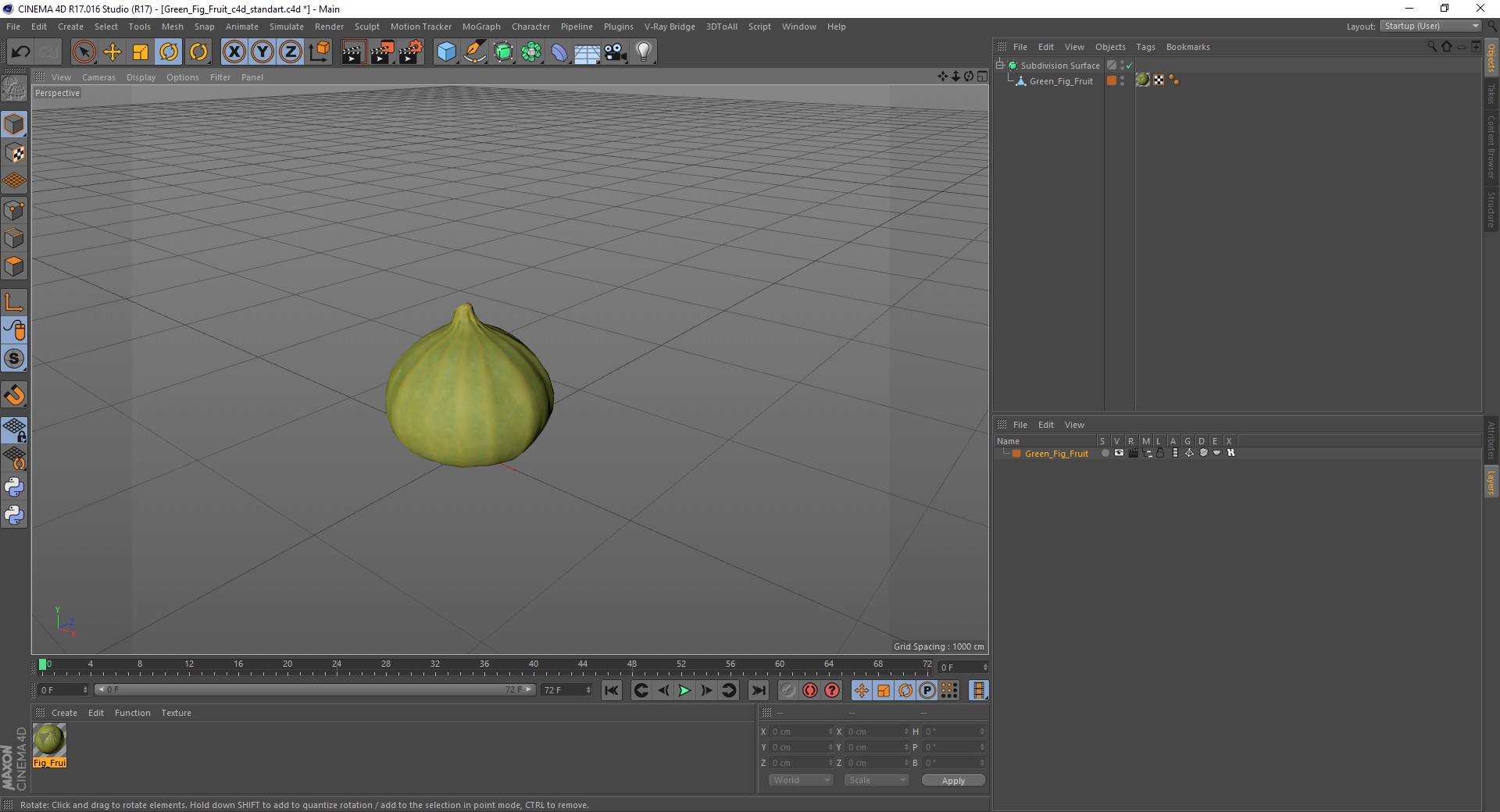
Task: Open the Object Manager Tags menu
Action: [1145, 47]
